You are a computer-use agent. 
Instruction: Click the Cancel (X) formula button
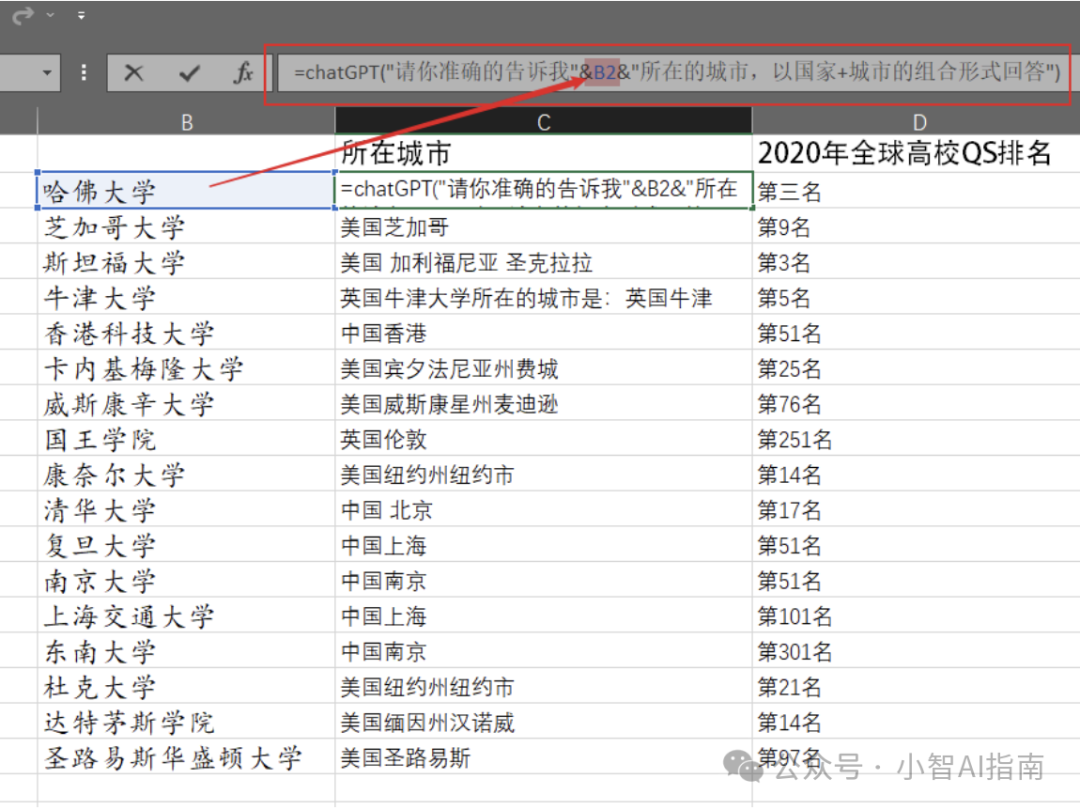click(x=134, y=73)
